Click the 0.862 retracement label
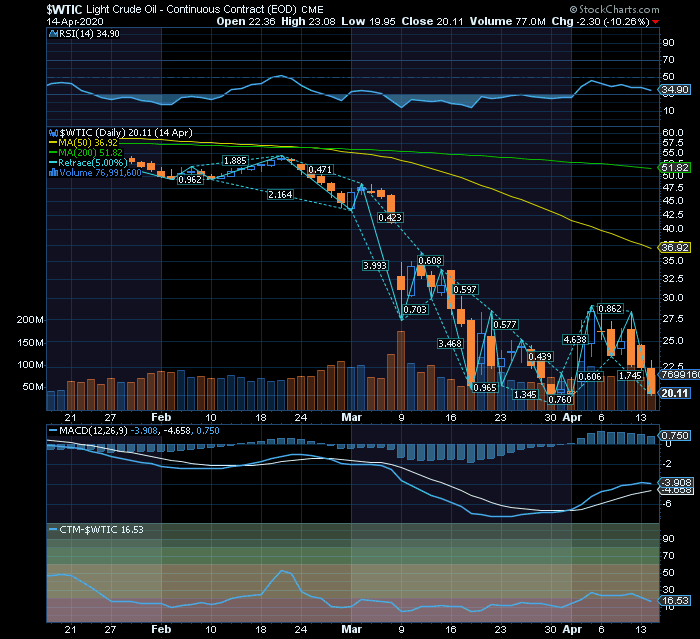Screen dimensions: 700x639 pos(610,309)
